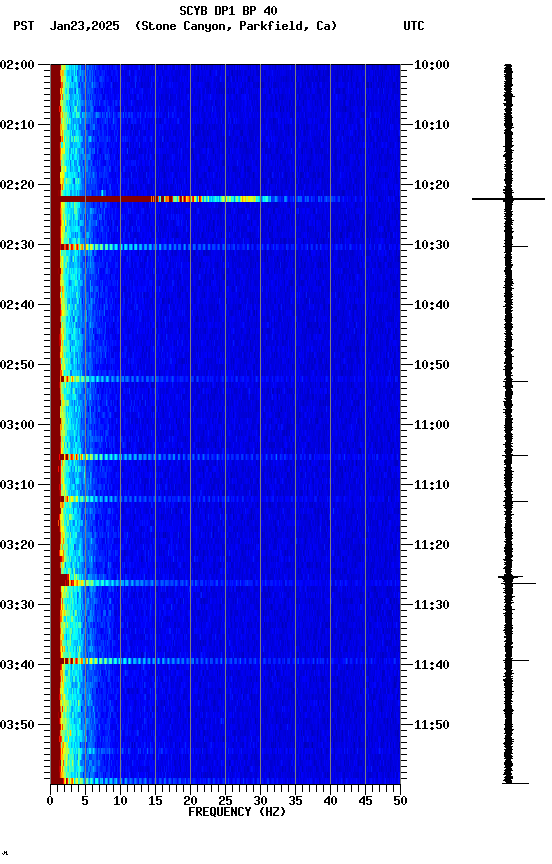Screen dimensions: 552x864
Task: Click the 02:30 PST time label
Action: click(x=17, y=245)
